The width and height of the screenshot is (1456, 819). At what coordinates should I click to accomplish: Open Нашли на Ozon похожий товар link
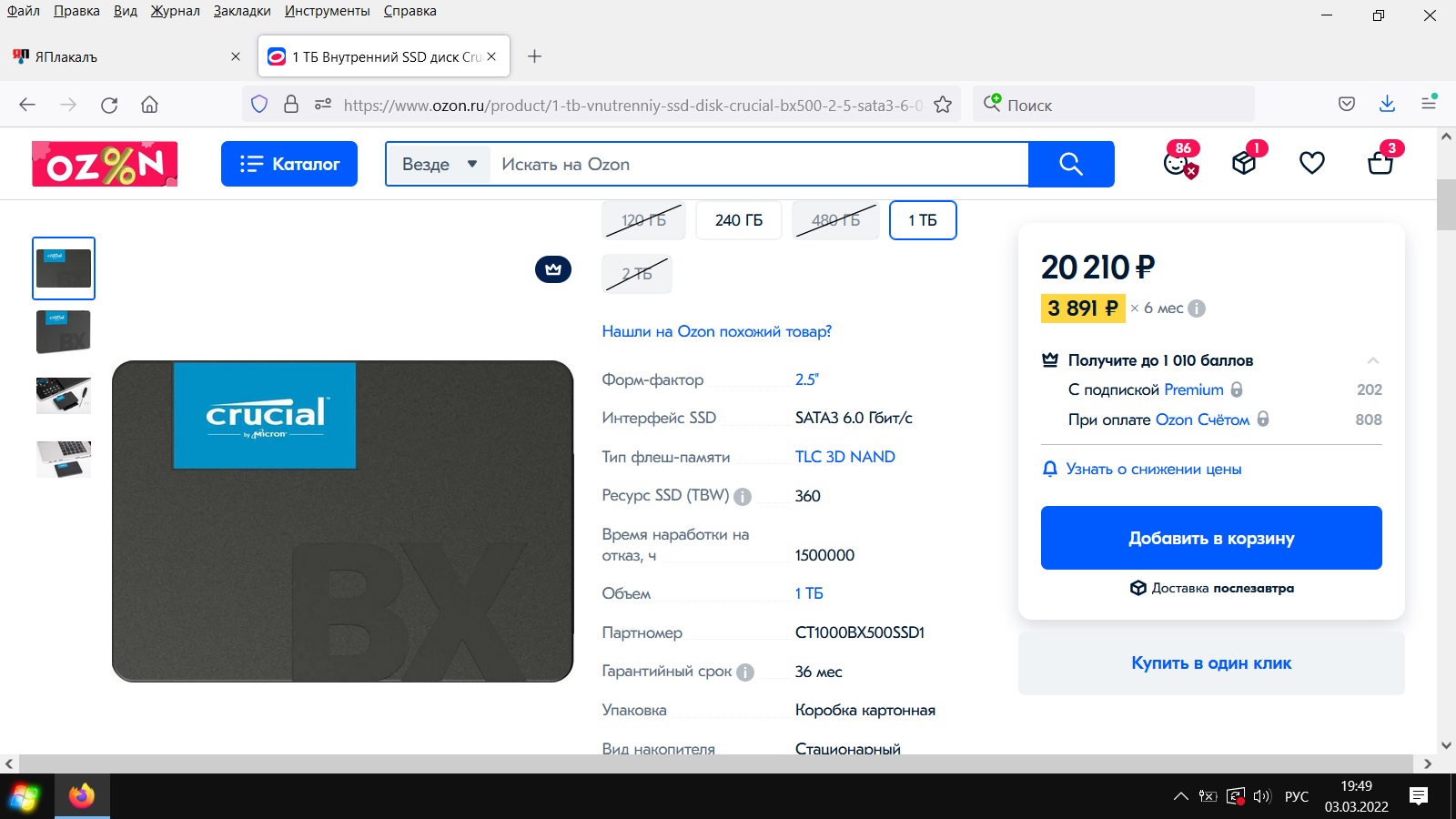click(x=717, y=331)
